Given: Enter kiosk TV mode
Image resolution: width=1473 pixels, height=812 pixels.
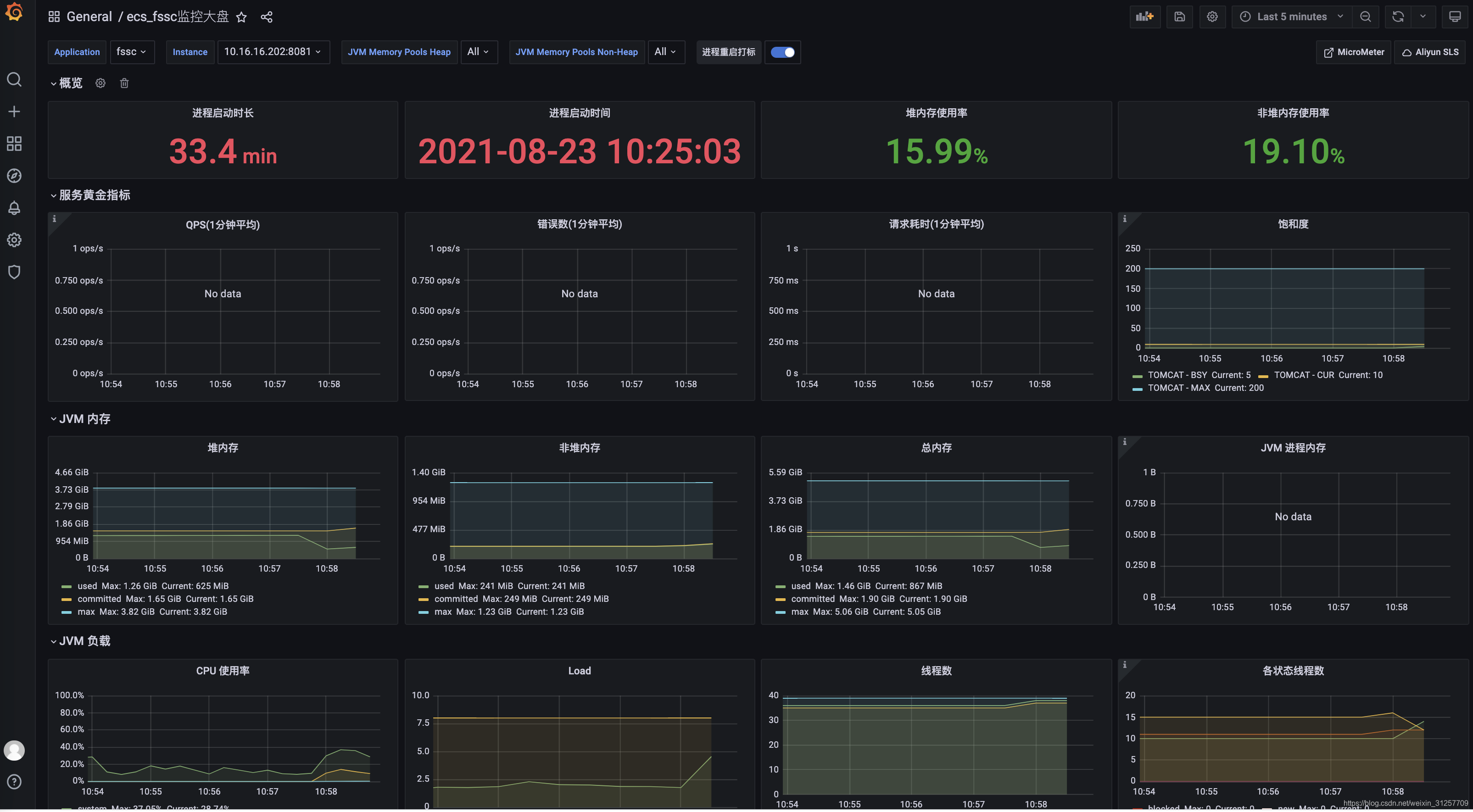Looking at the screenshot, I should pos(1455,17).
